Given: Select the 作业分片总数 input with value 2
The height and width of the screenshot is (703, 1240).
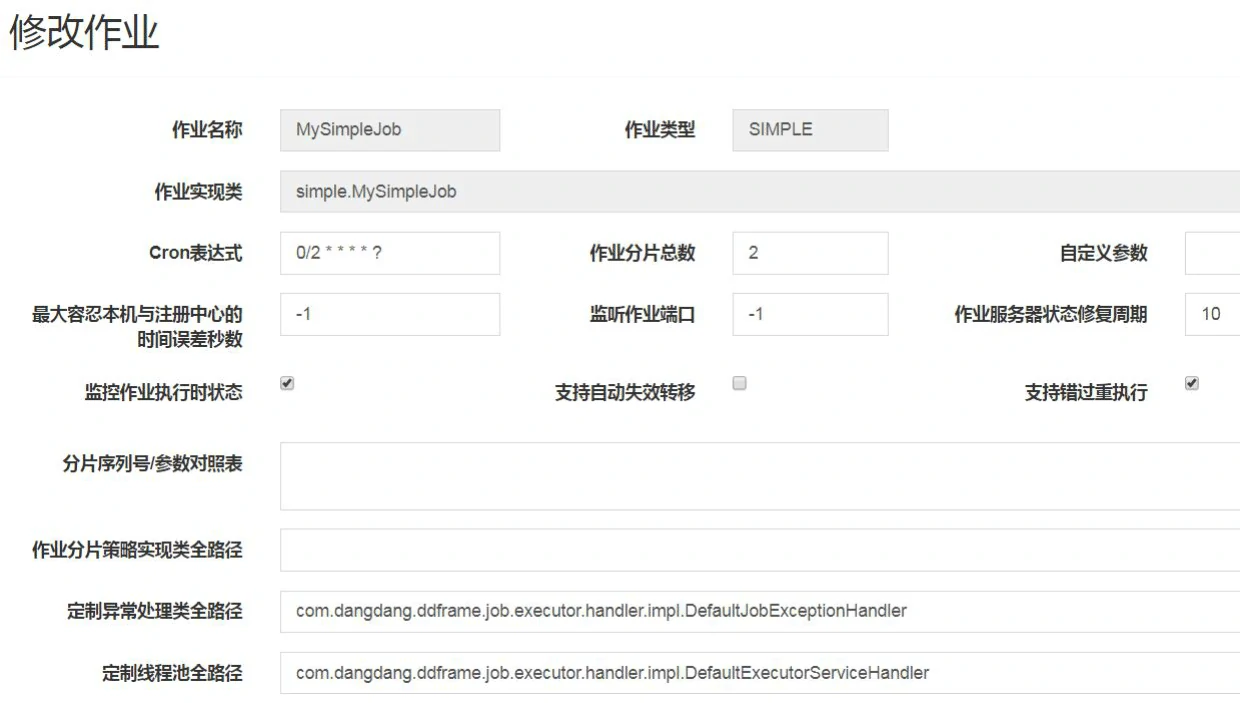Looking at the screenshot, I should tap(810, 253).
